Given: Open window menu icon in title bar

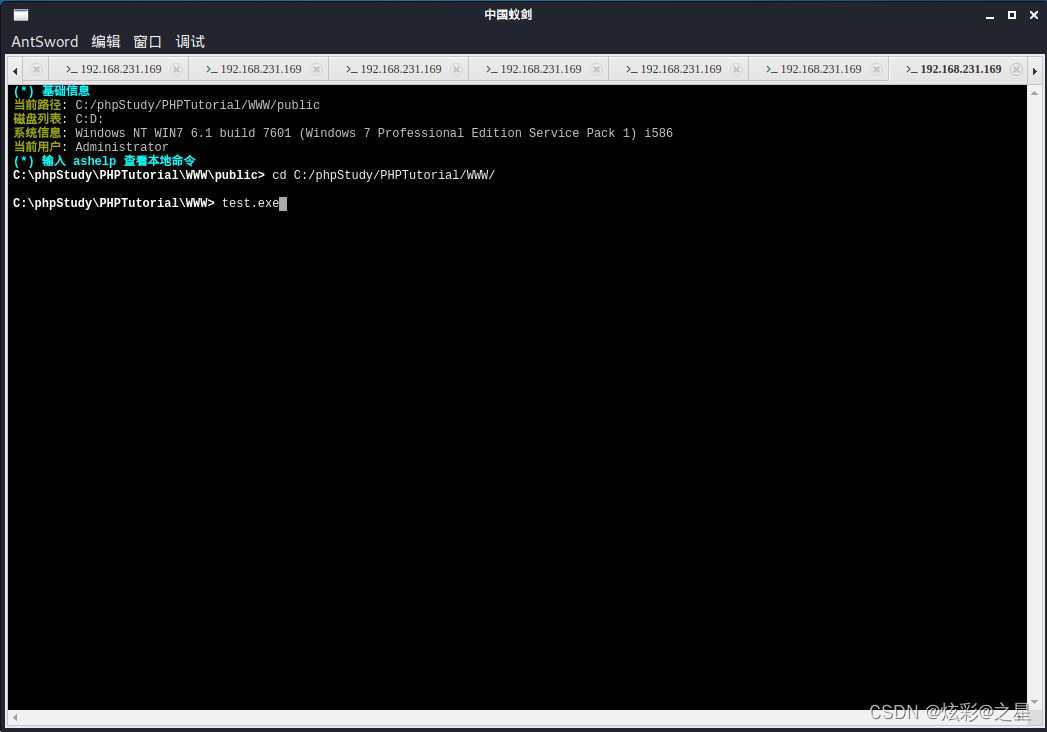Looking at the screenshot, I should tap(21, 15).
